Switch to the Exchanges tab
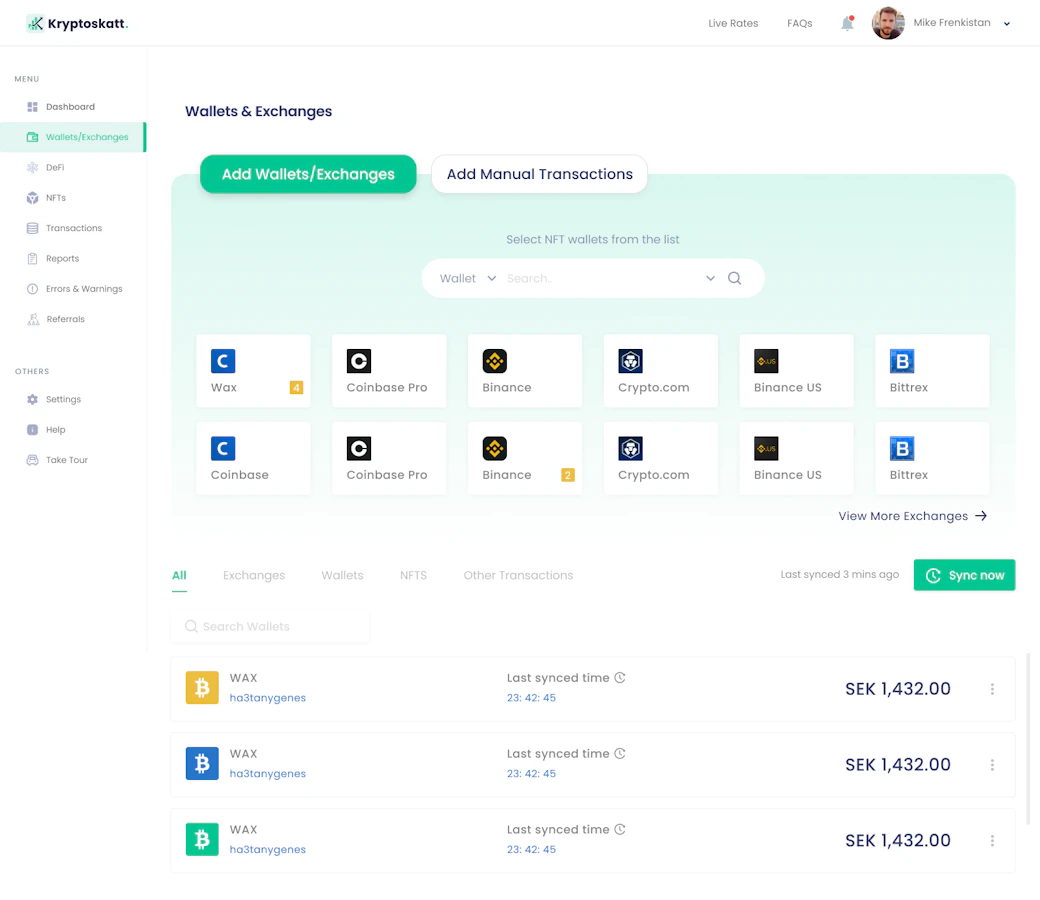This screenshot has height=900, width=1040. click(254, 575)
